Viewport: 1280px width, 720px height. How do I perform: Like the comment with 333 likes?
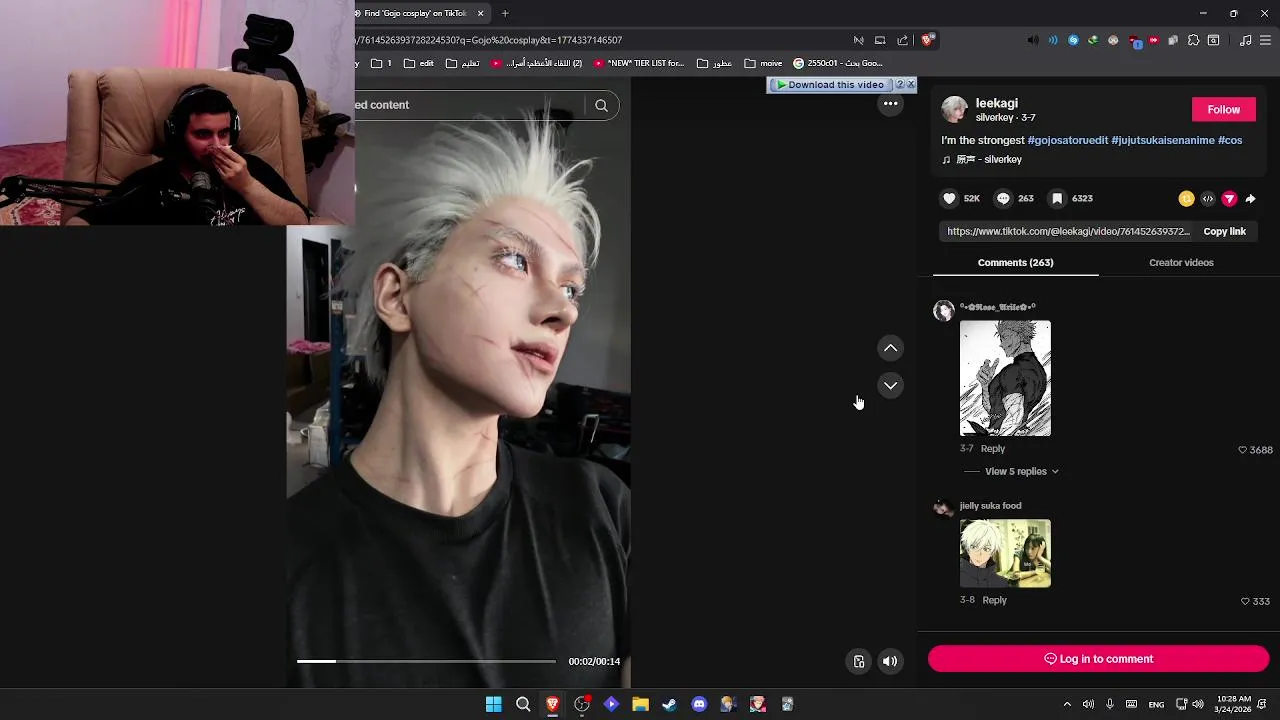tap(1245, 601)
